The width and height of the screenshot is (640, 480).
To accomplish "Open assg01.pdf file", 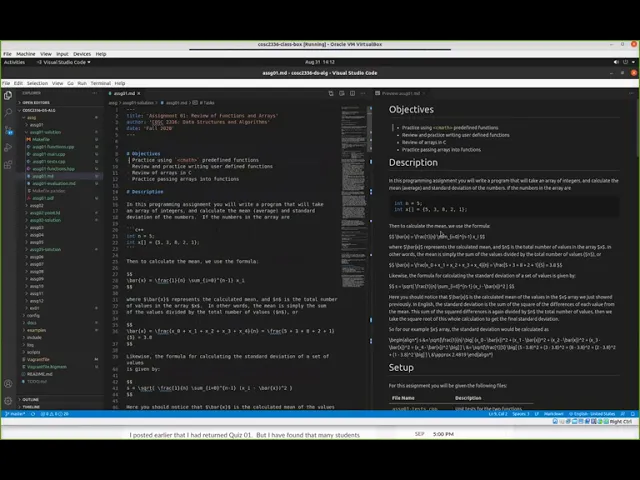I will [43, 198].
